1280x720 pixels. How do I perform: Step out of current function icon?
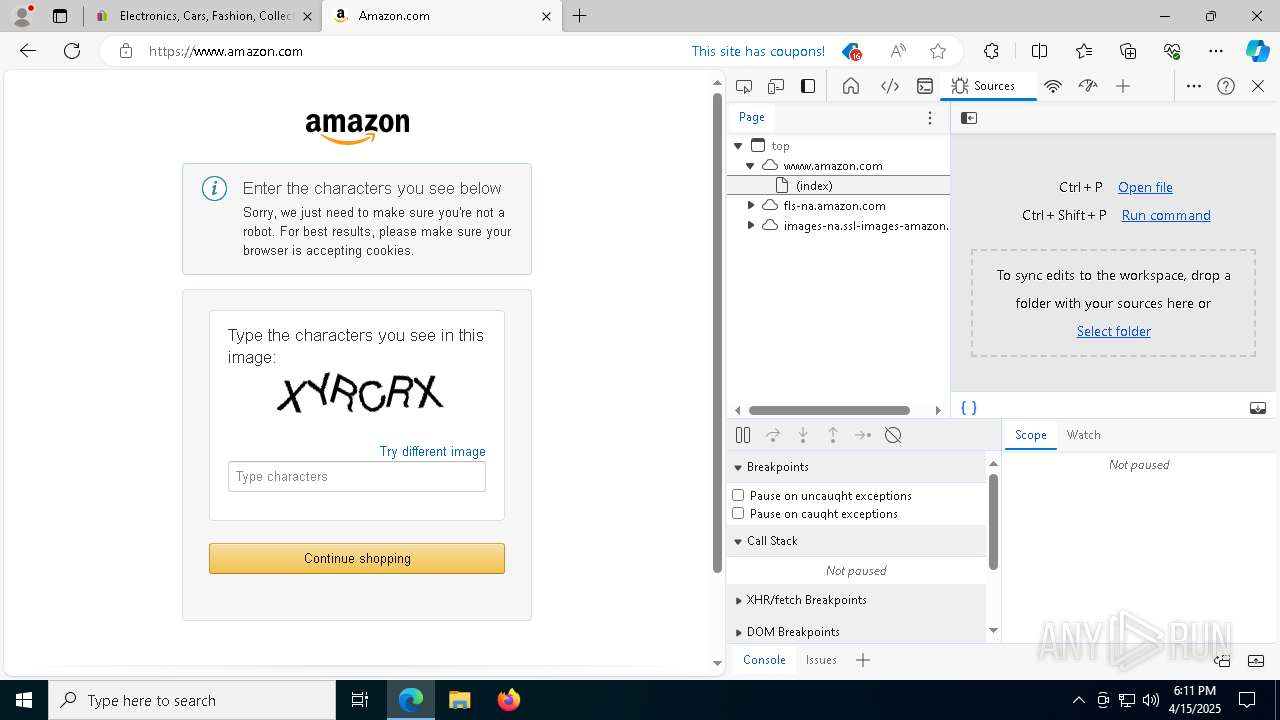point(833,435)
